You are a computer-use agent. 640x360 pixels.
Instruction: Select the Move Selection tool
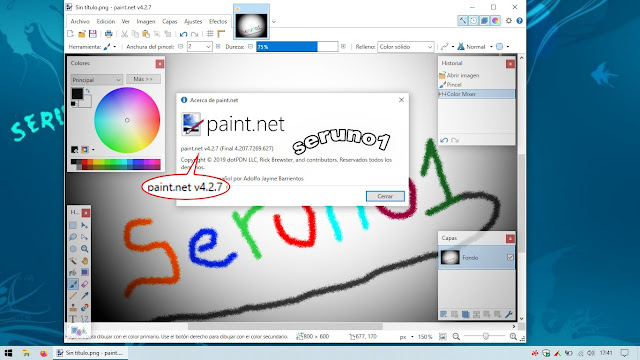click(84, 237)
